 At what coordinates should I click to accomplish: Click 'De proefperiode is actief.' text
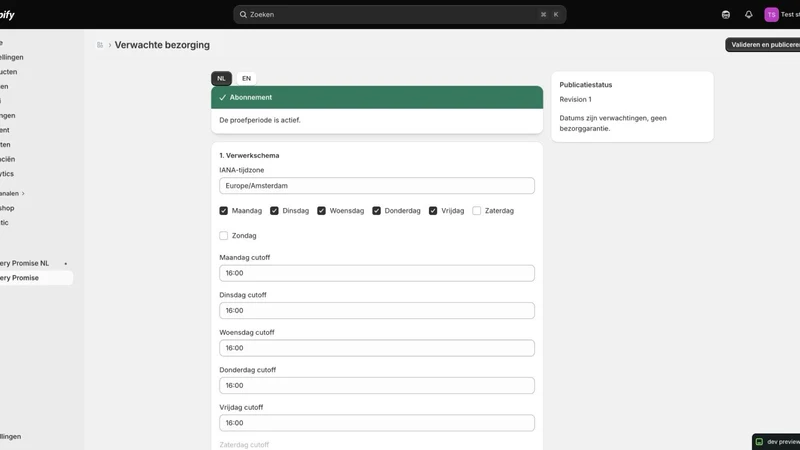pos(260,120)
